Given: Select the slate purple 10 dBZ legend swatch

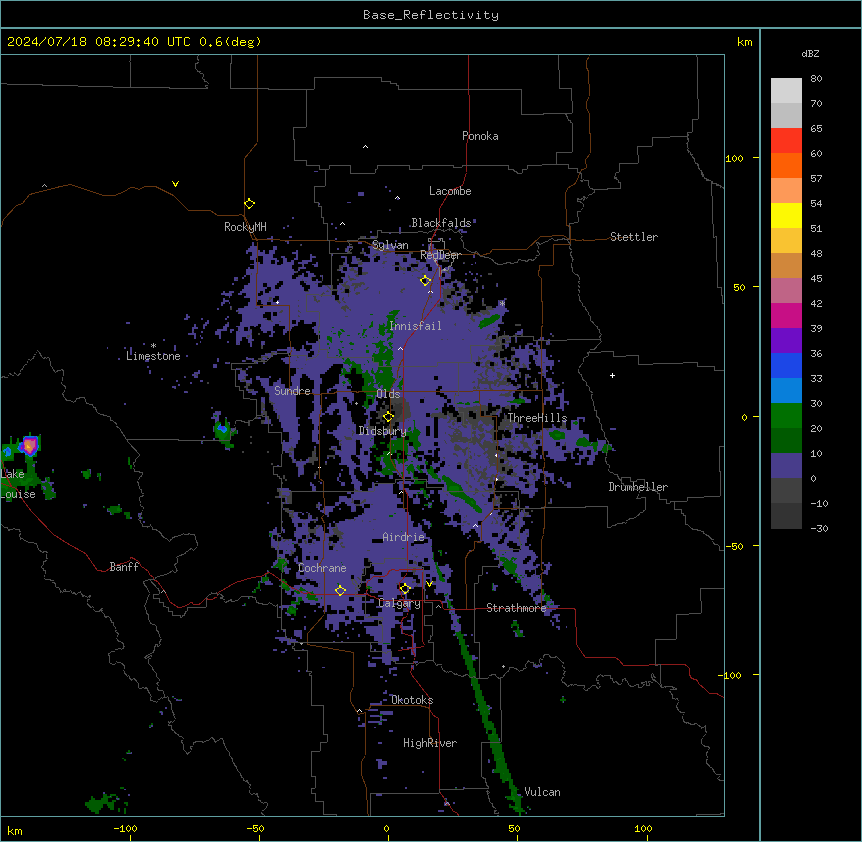Looking at the screenshot, I should [x=786, y=466].
